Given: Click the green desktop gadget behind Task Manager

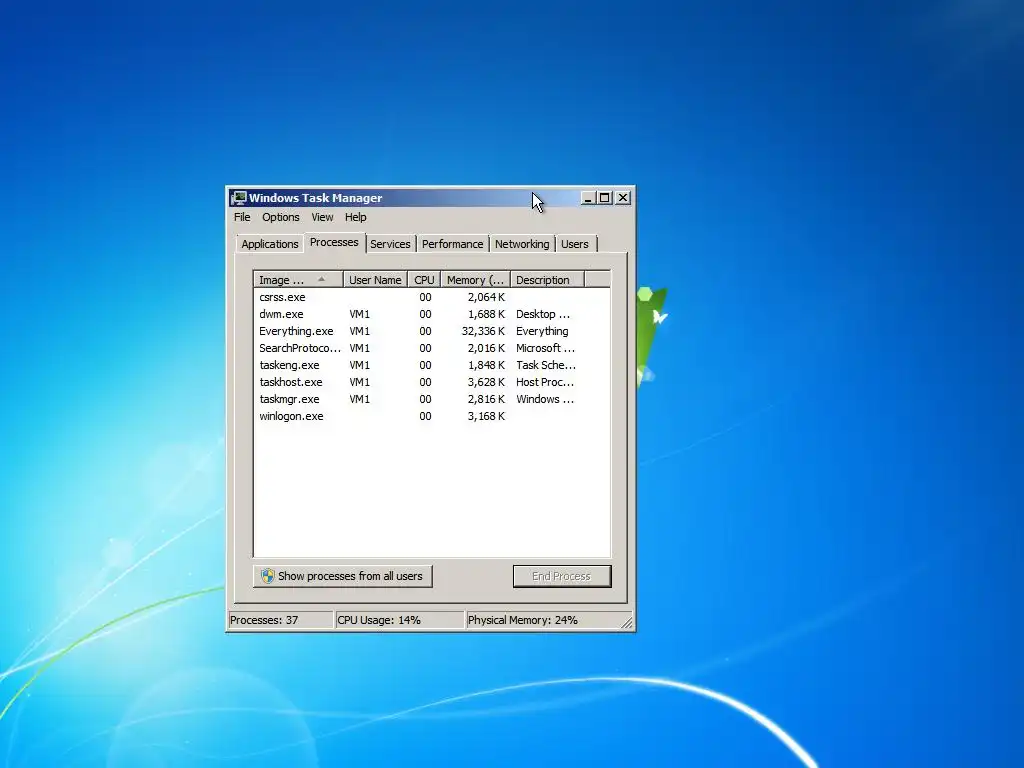Looking at the screenshot, I should [x=652, y=336].
